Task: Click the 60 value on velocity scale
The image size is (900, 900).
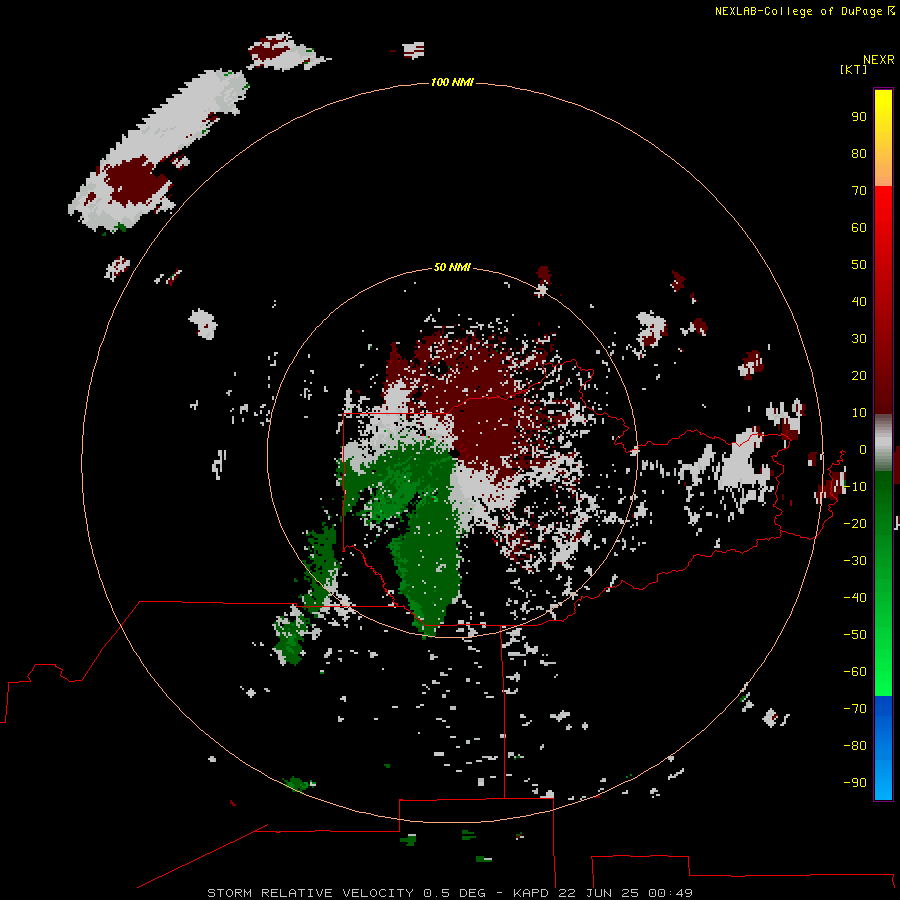Action: tap(859, 228)
